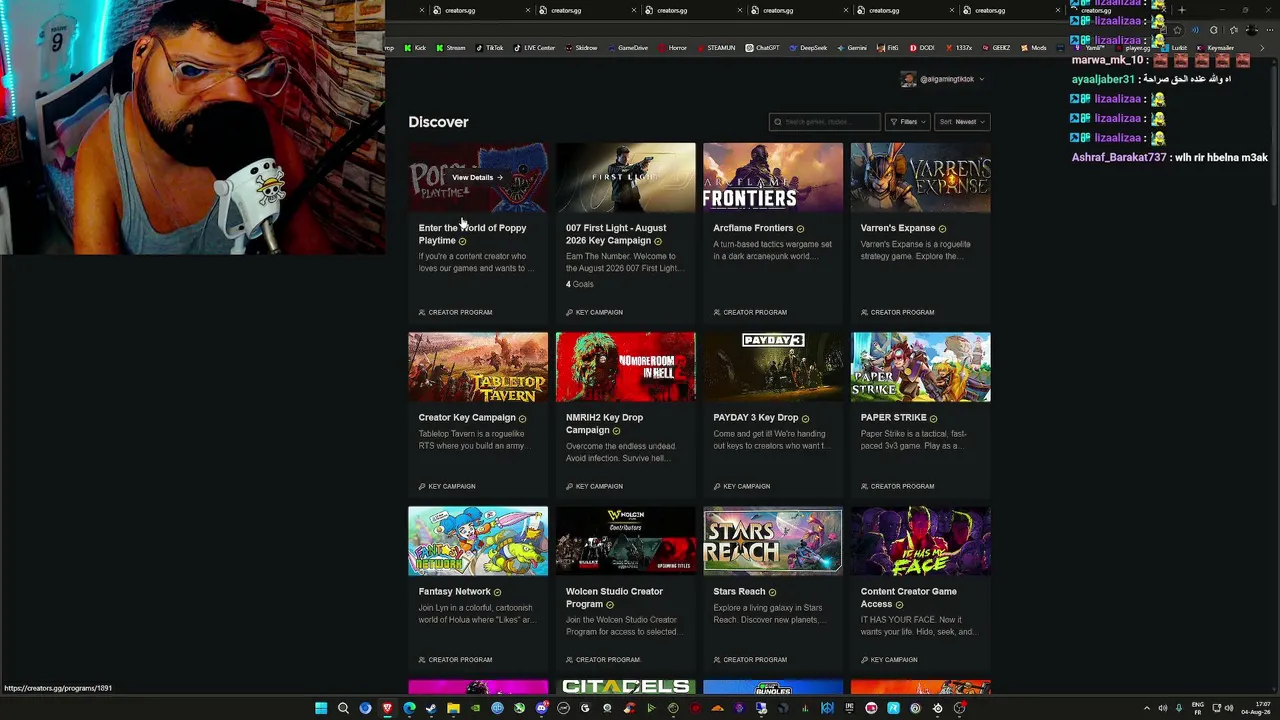Click the verified badge next to Arcflame Frontiers

800,229
